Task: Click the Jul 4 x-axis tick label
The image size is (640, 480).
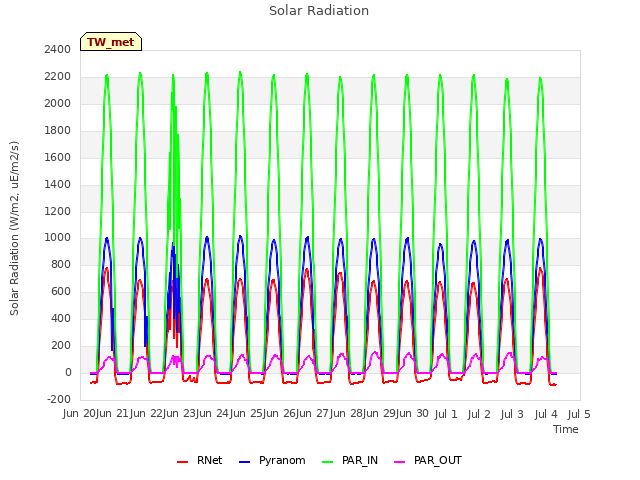Action: pyautogui.click(x=546, y=413)
